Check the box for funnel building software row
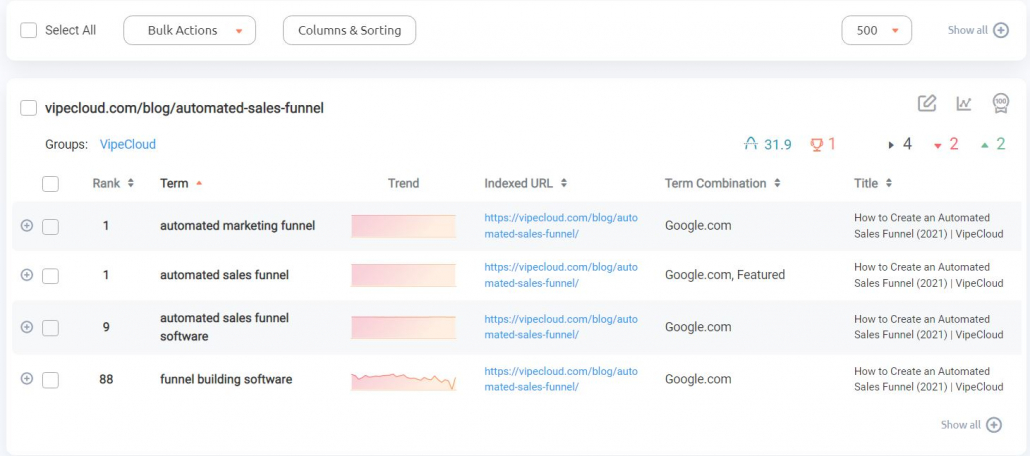Screen dimensions: 1030x456 click(x=51, y=380)
